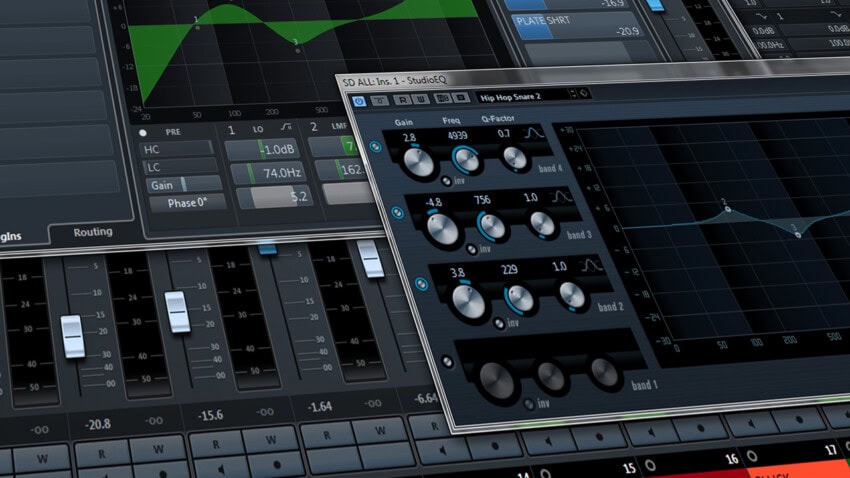
Task: Click the copy-settings icon after A/B in StudioEQ
Action: click(461, 98)
